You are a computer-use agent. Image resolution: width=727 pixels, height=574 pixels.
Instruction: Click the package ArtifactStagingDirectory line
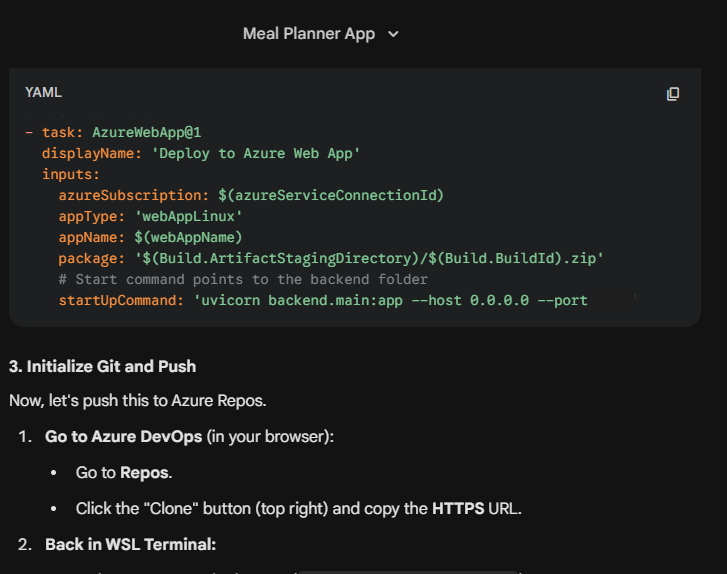[331, 258]
